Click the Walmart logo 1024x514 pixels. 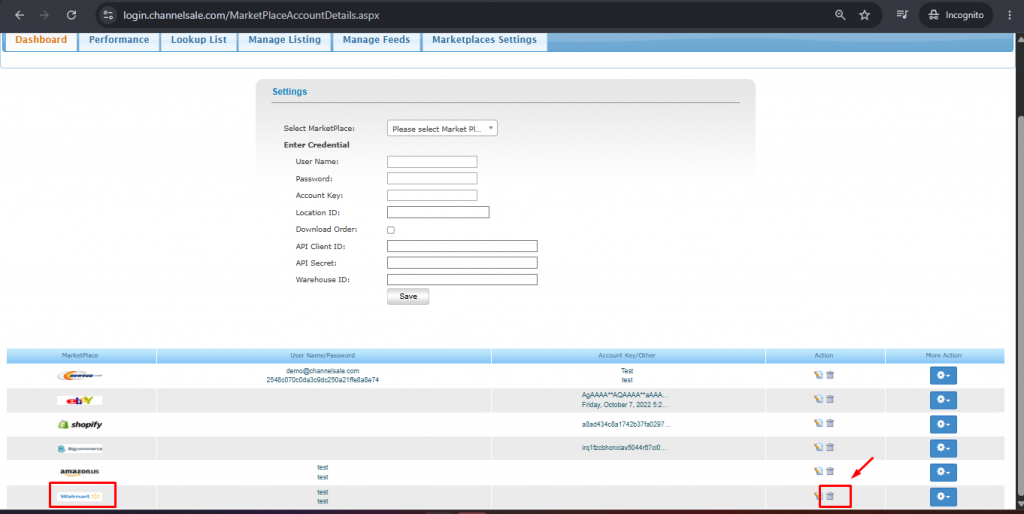coord(80,496)
